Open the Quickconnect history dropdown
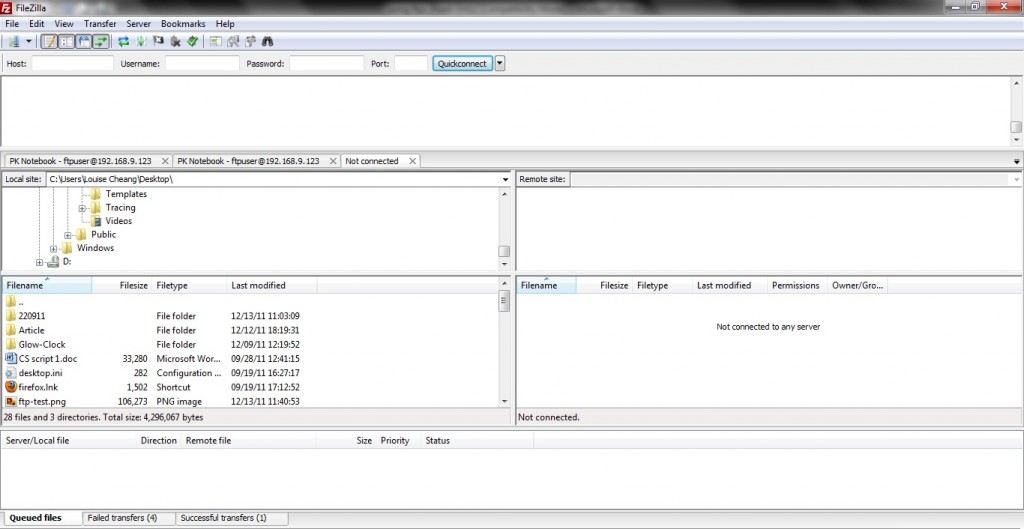 (x=500, y=63)
